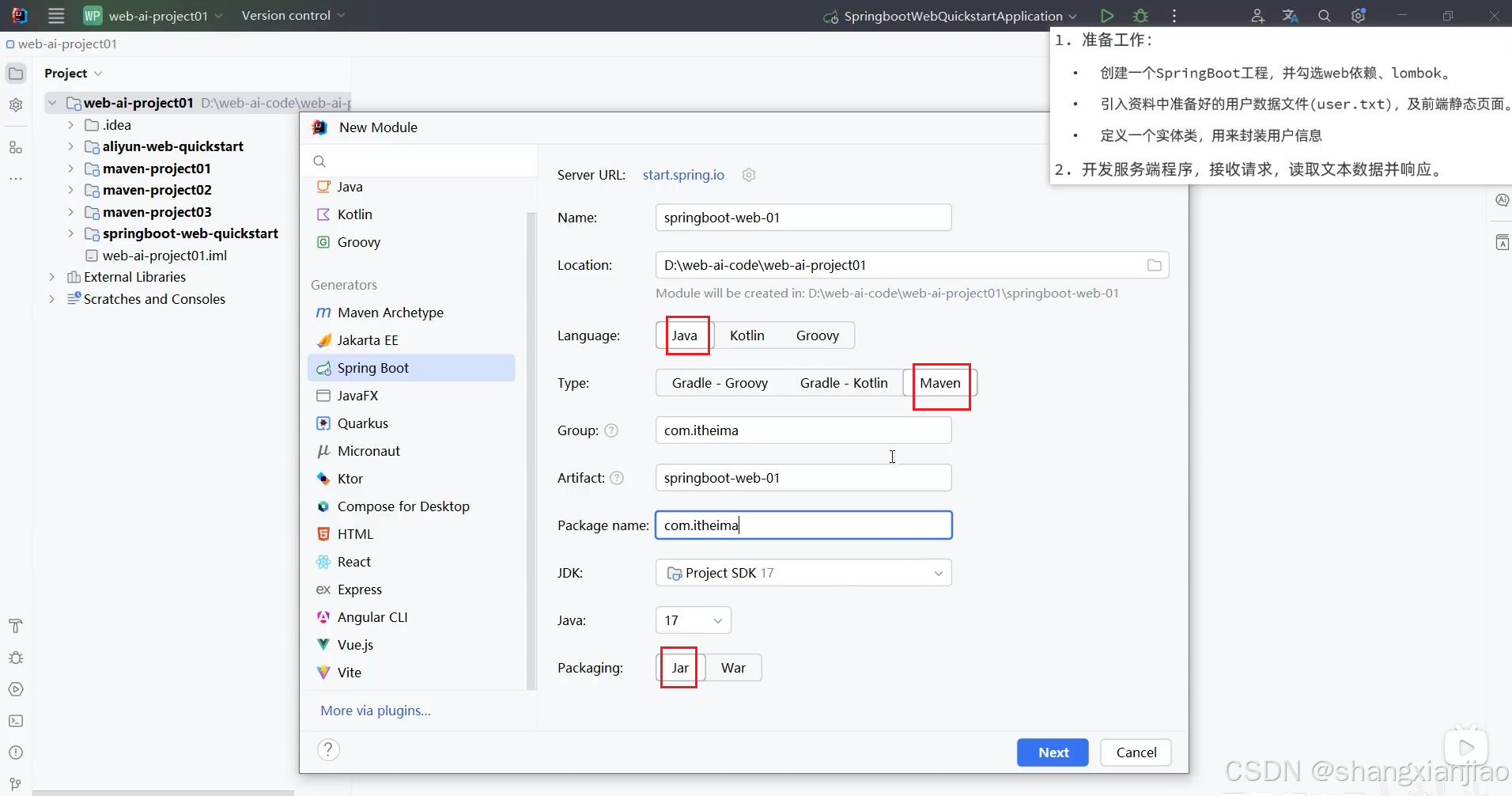This screenshot has width=1512, height=796.
Task: Open more tool windows via the left ellipsis
Action: [x=16, y=179]
